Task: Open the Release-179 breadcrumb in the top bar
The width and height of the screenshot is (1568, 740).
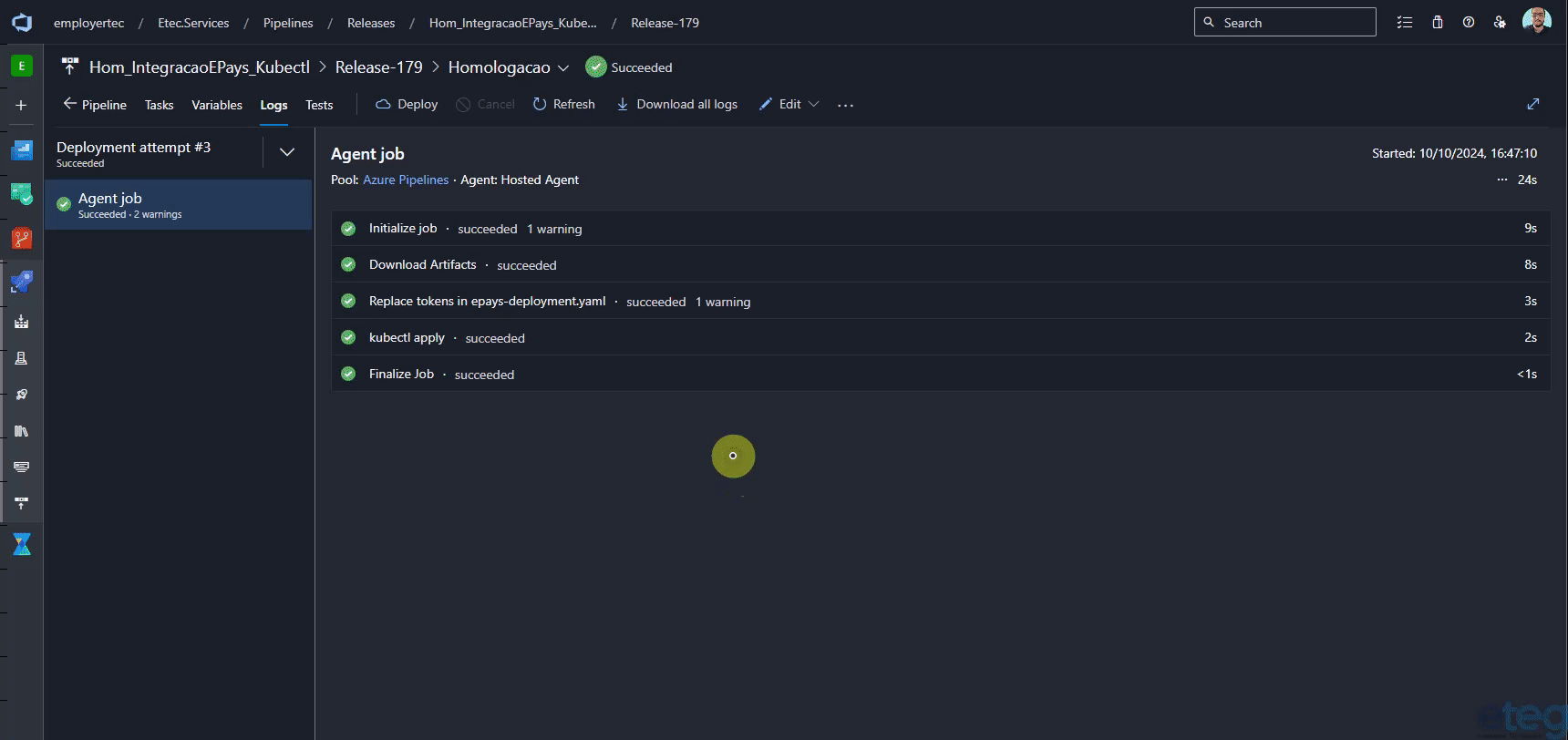Action: pos(665,23)
